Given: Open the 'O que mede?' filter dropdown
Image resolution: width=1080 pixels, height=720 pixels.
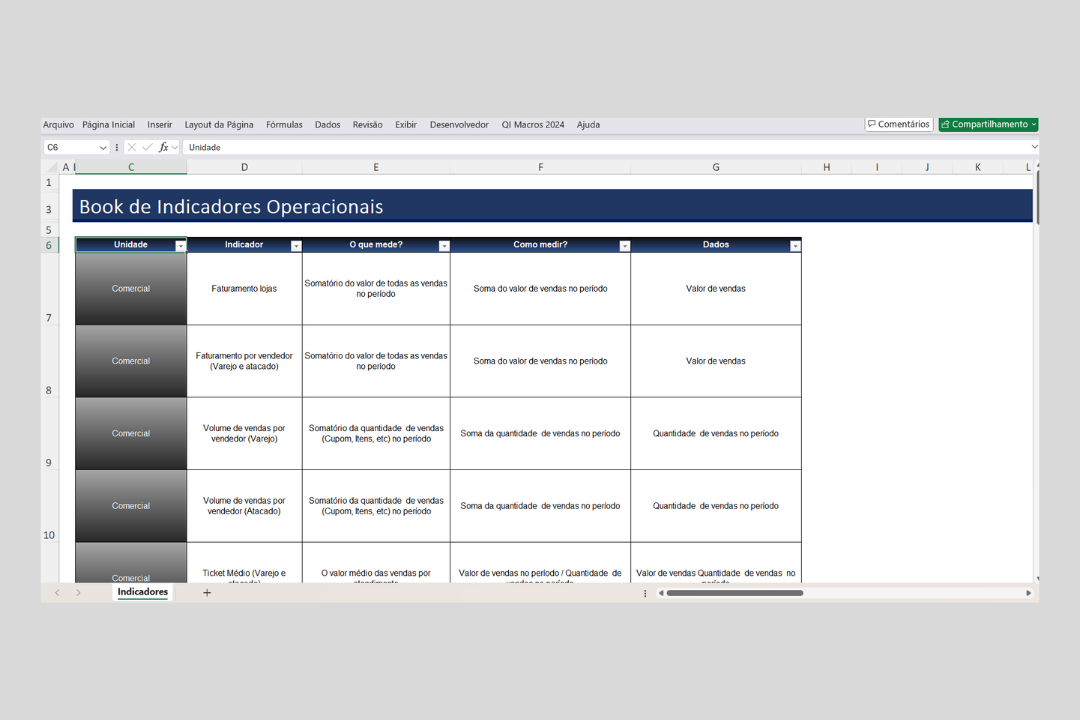Looking at the screenshot, I should [444, 245].
